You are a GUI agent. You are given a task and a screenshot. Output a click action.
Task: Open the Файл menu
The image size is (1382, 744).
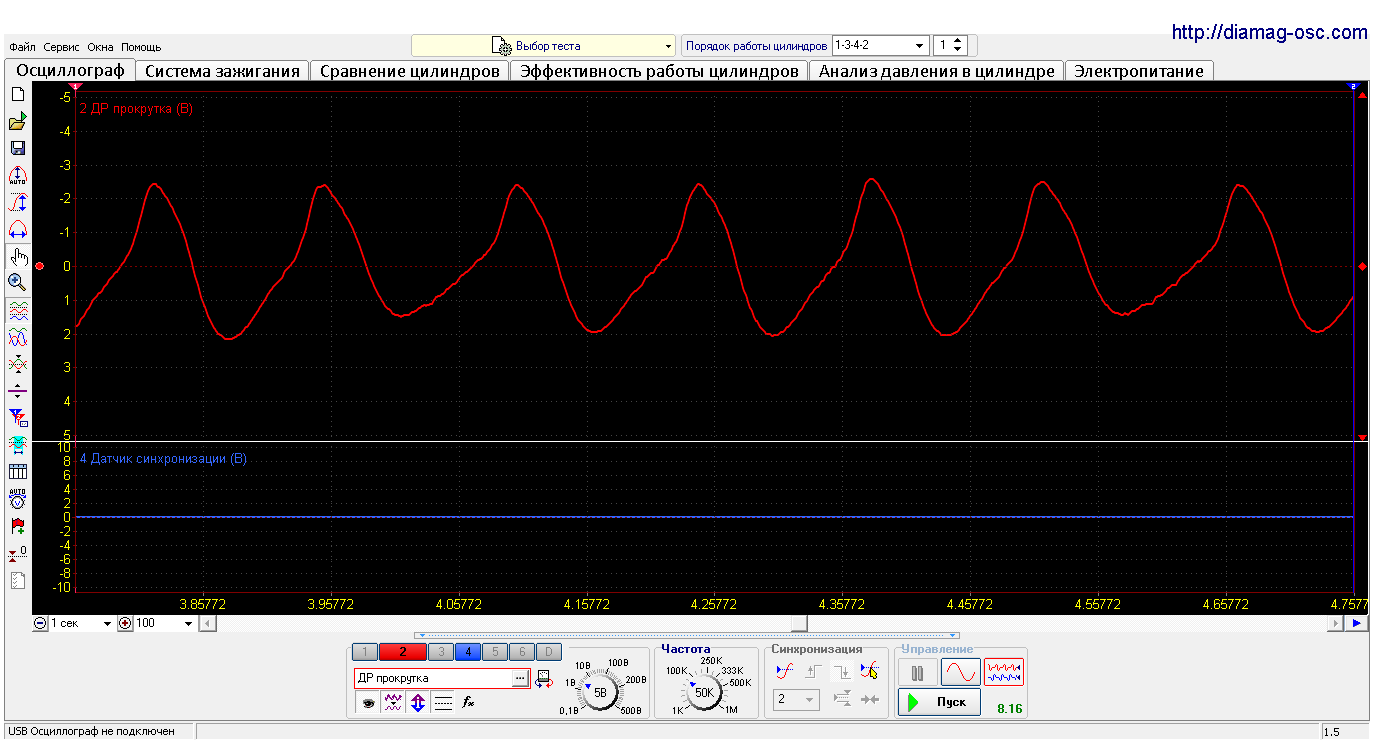pos(22,47)
